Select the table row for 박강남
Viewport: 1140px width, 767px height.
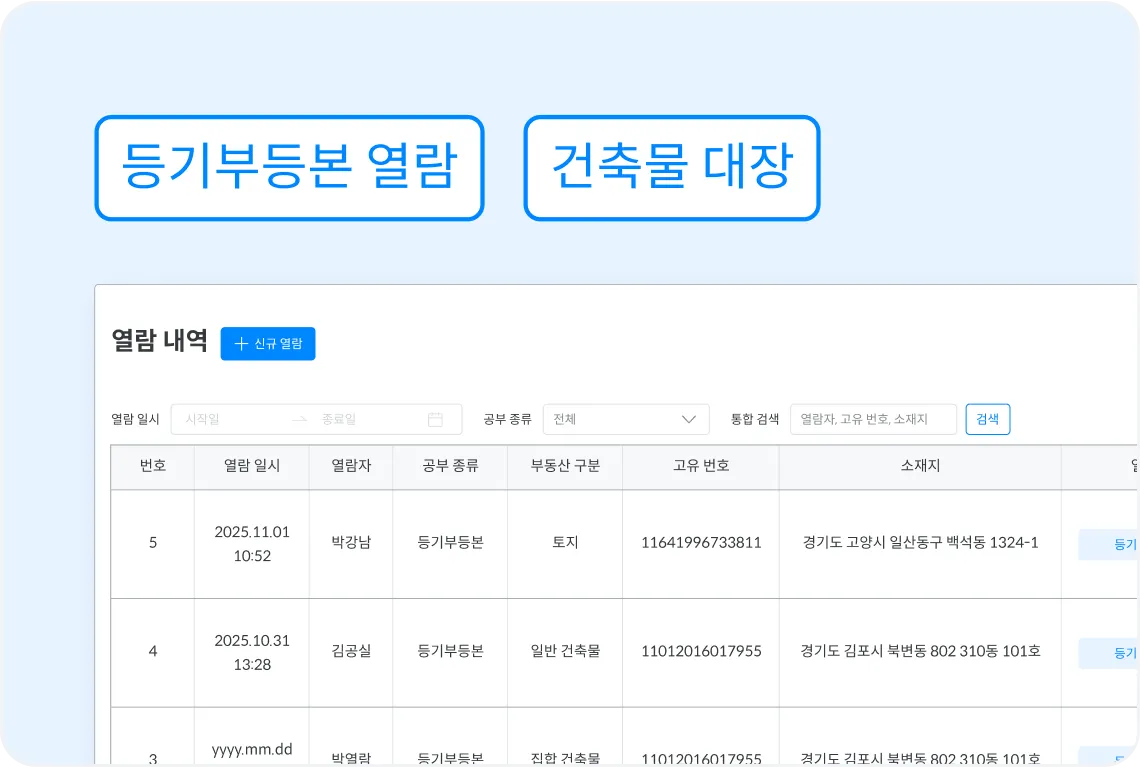tap(565, 544)
